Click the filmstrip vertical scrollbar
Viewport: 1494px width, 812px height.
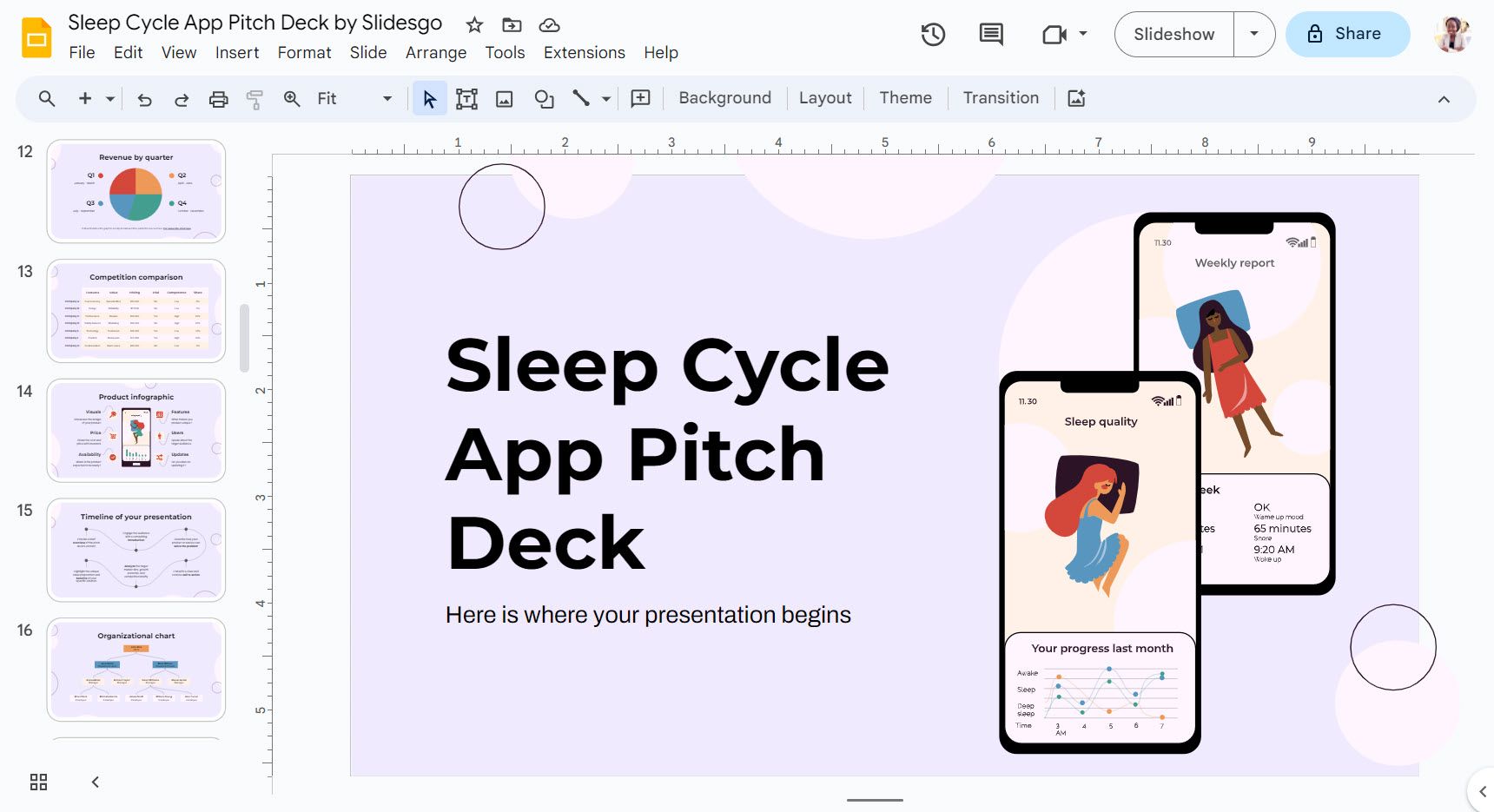(244, 339)
